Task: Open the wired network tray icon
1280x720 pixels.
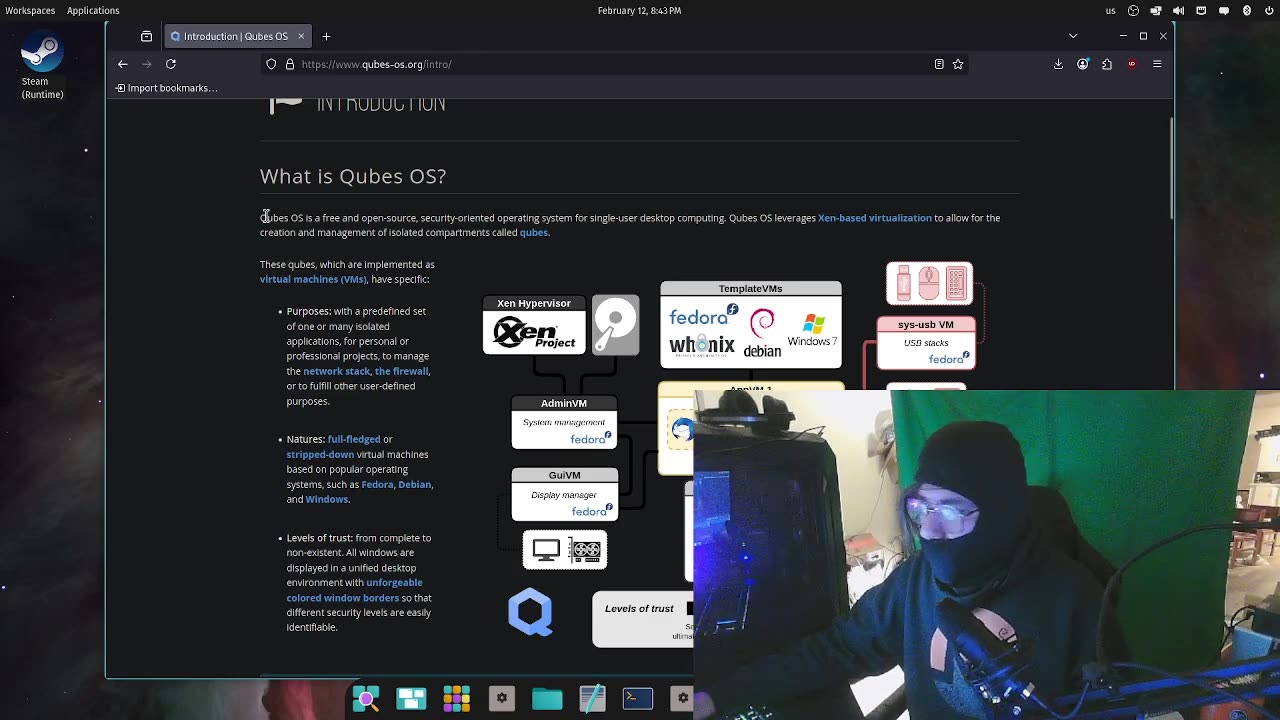Action: click(x=1201, y=11)
